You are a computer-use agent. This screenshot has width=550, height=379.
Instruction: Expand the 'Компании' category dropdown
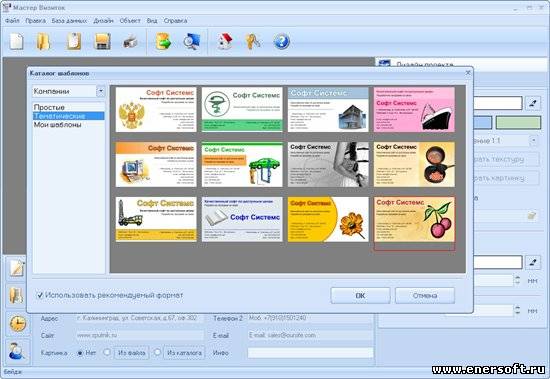(x=100, y=91)
